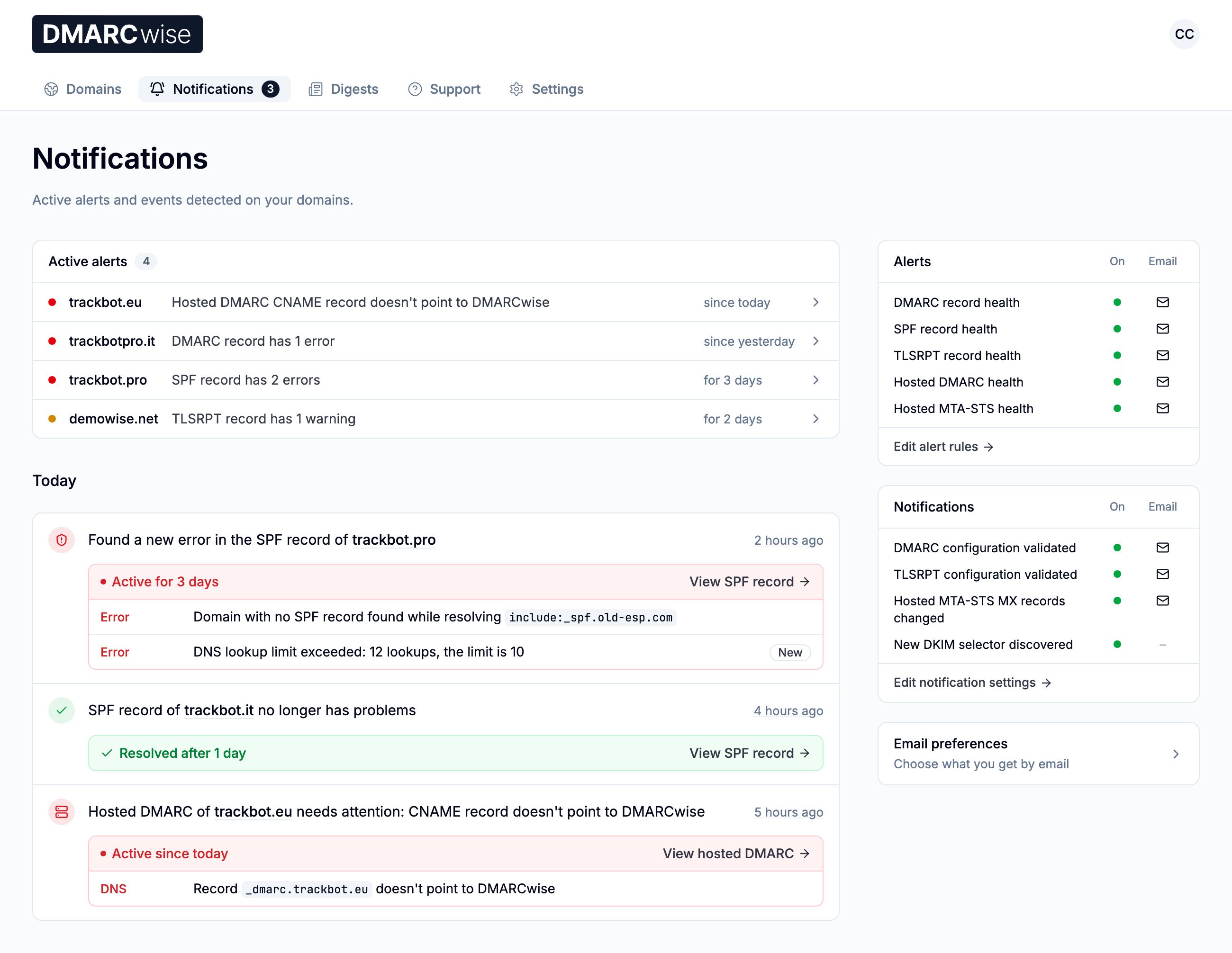Click the hosted DMARC server icon for trackbot.eu
This screenshot has height=953, width=1232.
coord(62,811)
